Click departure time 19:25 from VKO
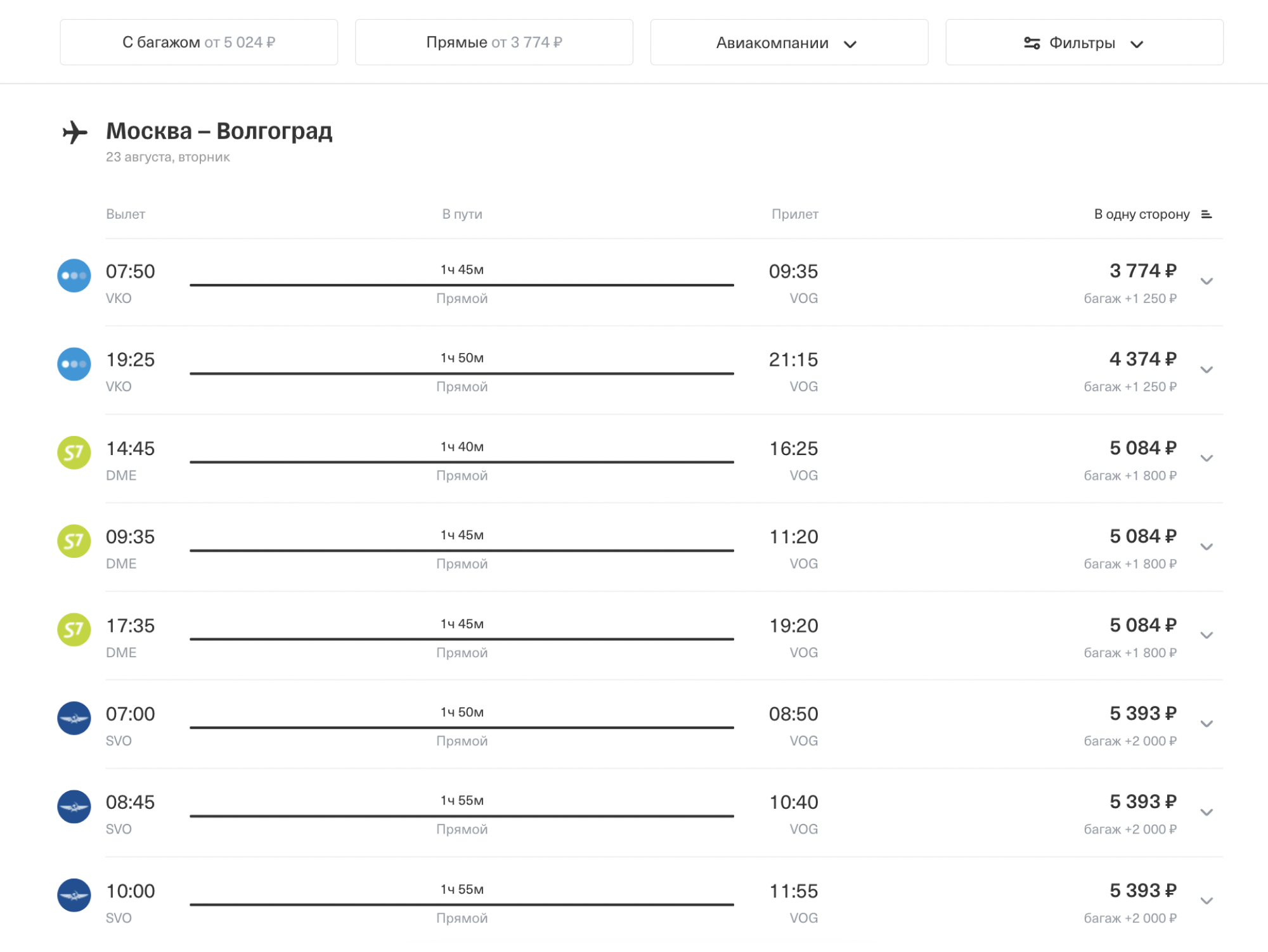This screenshot has height=952, width=1268. (x=130, y=359)
